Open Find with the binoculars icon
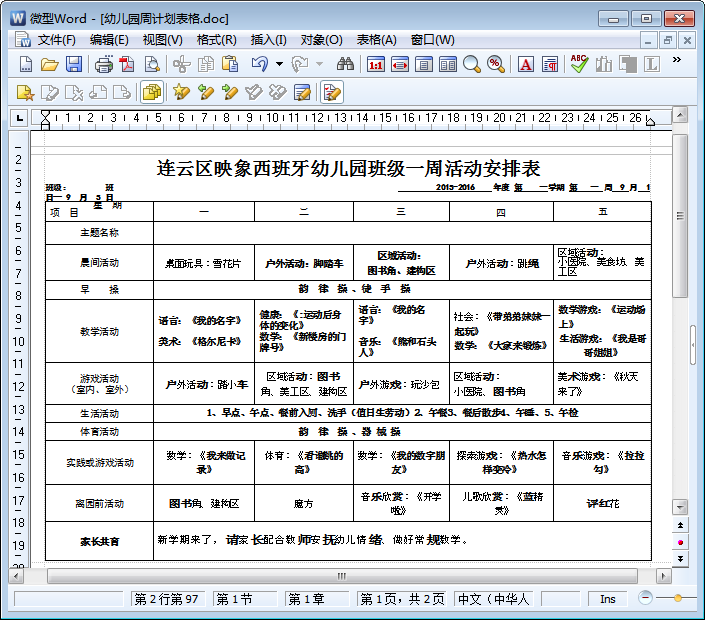The height and width of the screenshot is (620, 705). pos(345,64)
